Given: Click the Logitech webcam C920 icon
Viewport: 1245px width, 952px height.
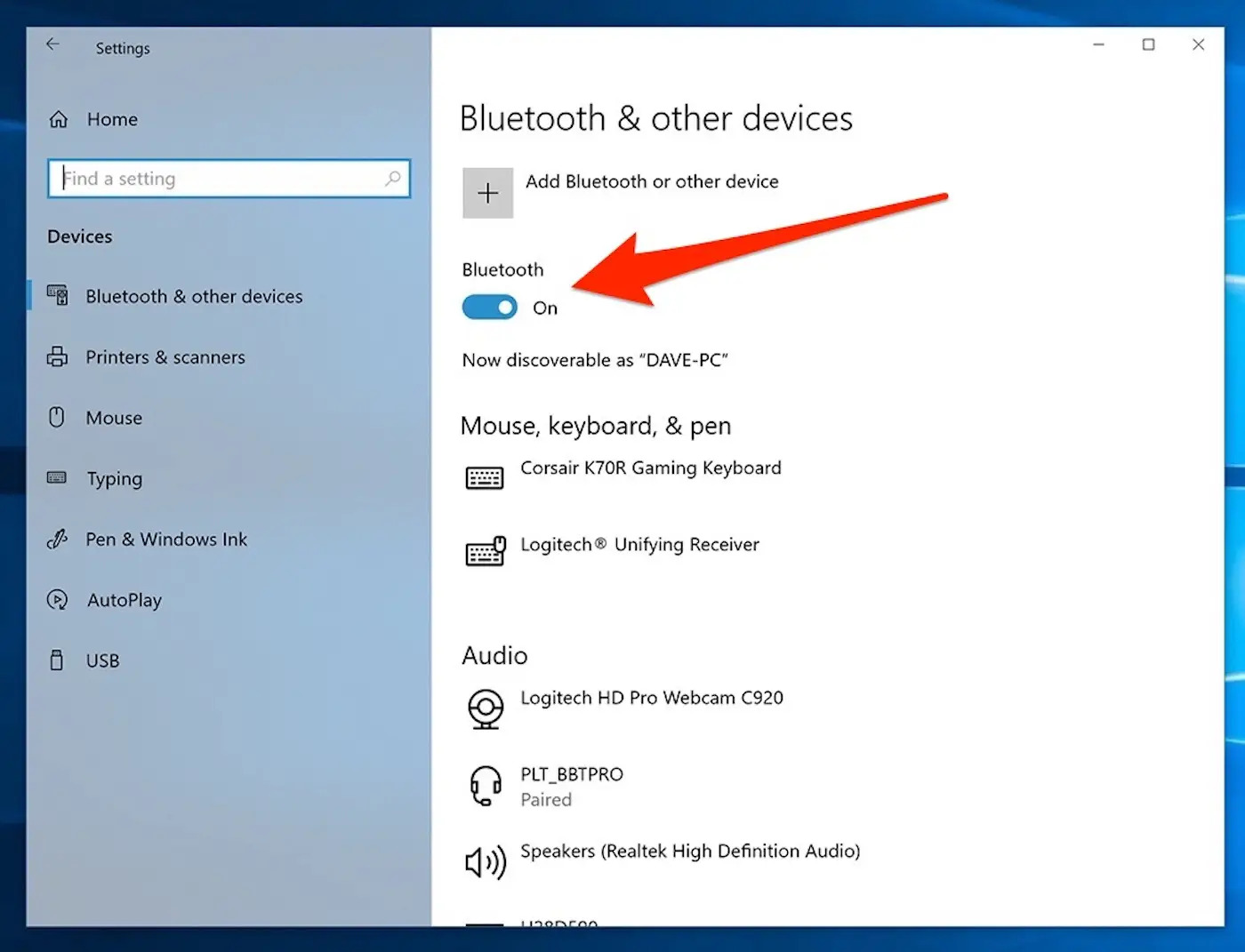Looking at the screenshot, I should [485, 708].
